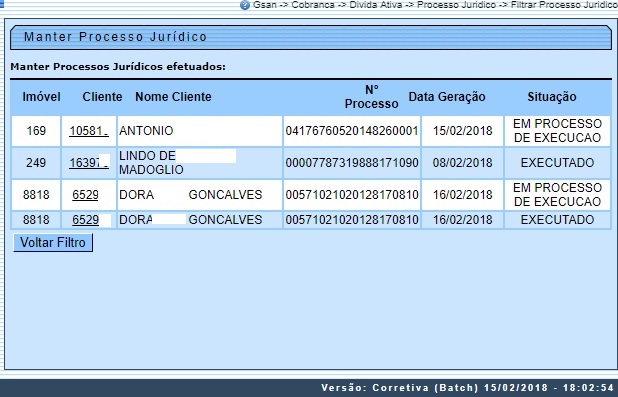Select EM PROCESSO DE EXECUCAO status for ANTONIO
The height and width of the screenshot is (397, 618).
tap(557, 131)
